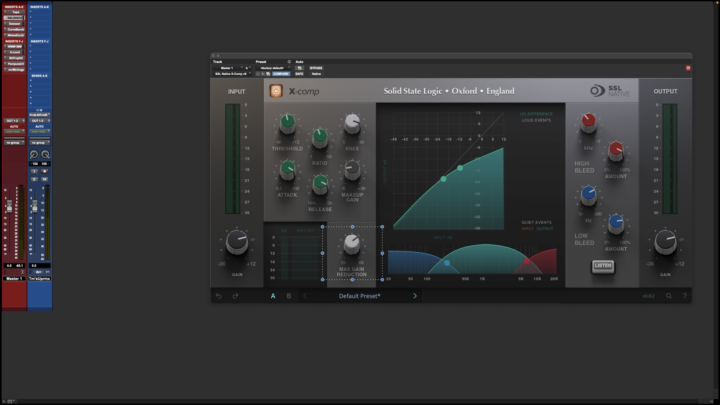Click the right pan knob on blue track
720x405 pixels.
[45, 154]
